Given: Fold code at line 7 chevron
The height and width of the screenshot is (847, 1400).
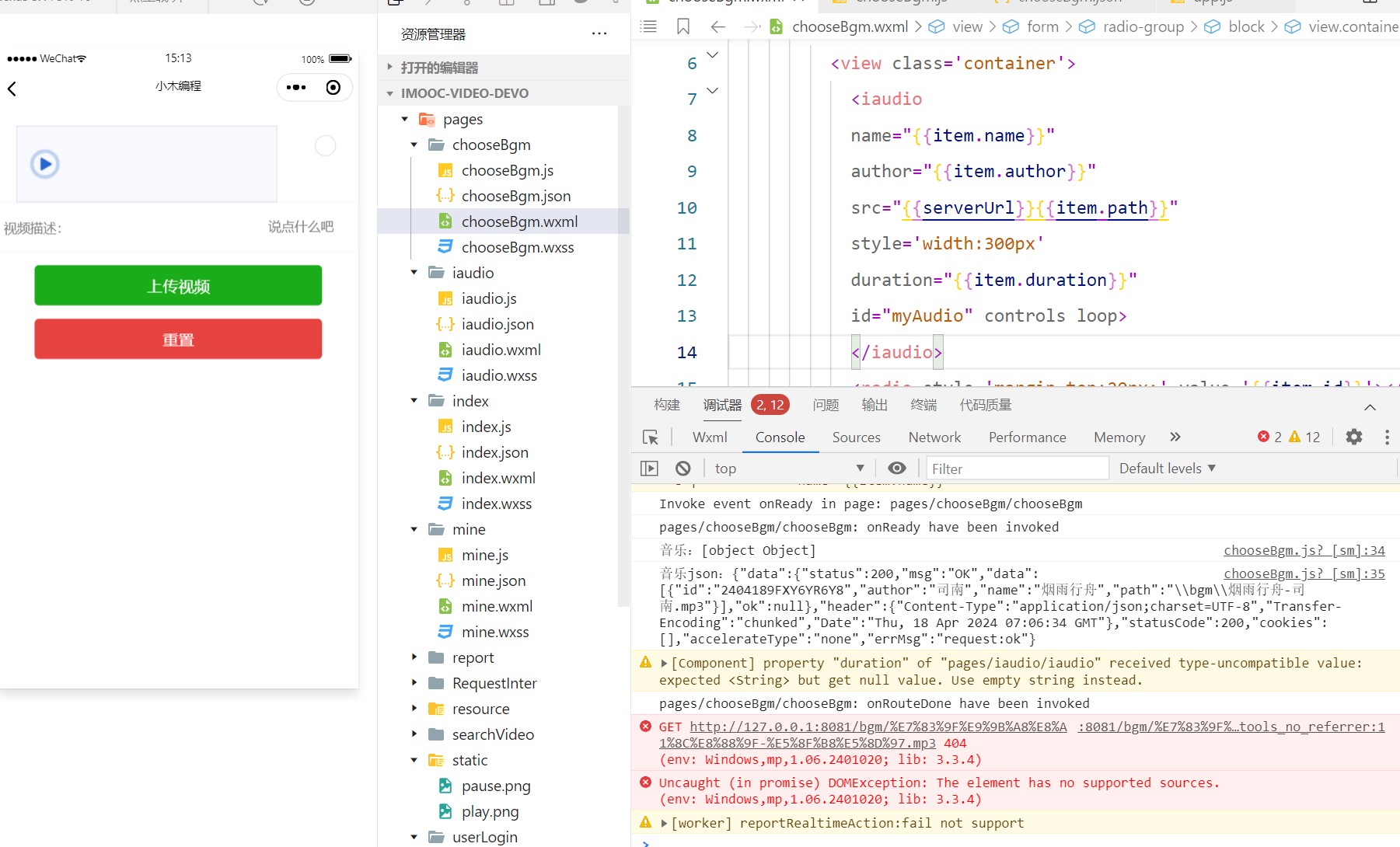Looking at the screenshot, I should [x=712, y=91].
